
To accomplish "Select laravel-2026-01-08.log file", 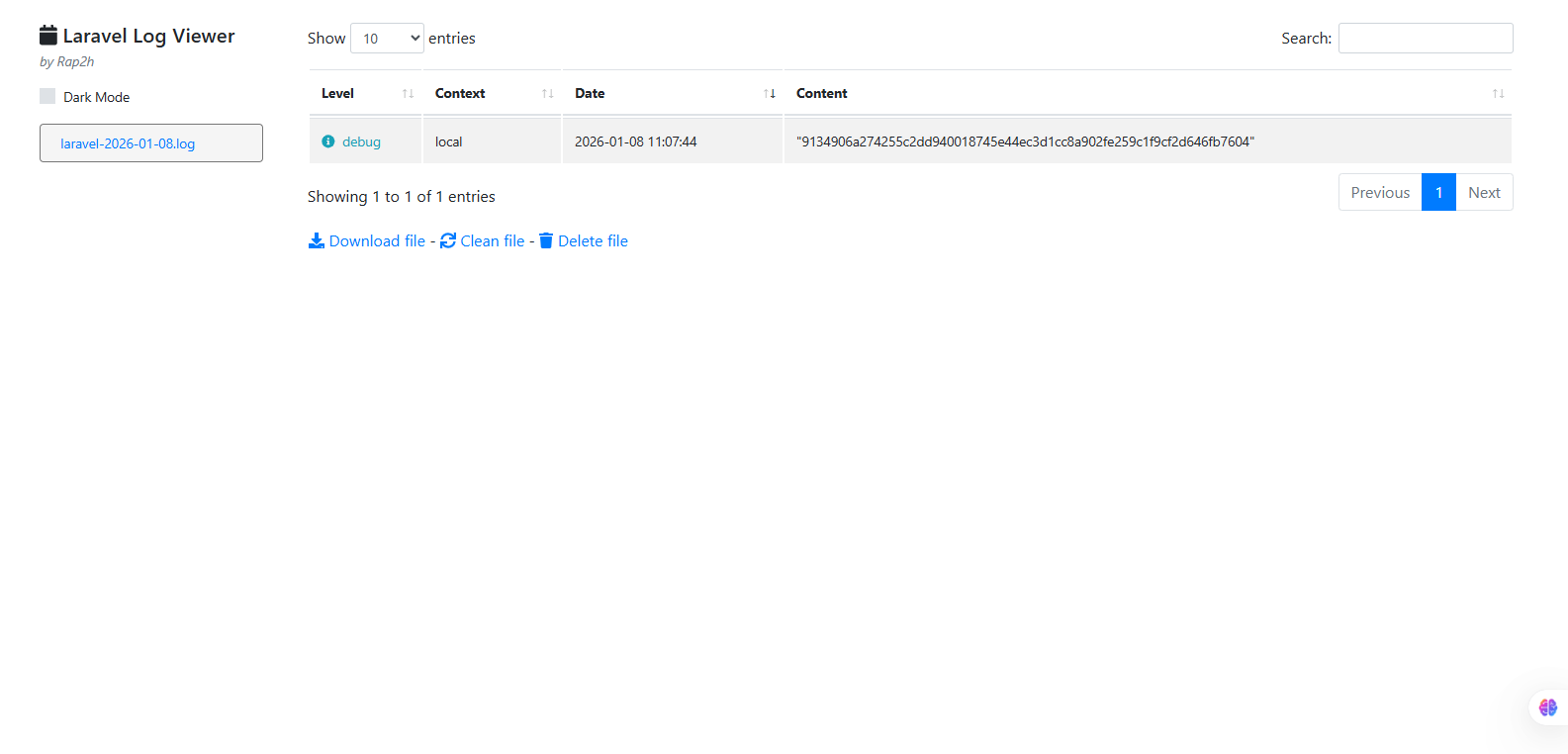I will point(128,143).
